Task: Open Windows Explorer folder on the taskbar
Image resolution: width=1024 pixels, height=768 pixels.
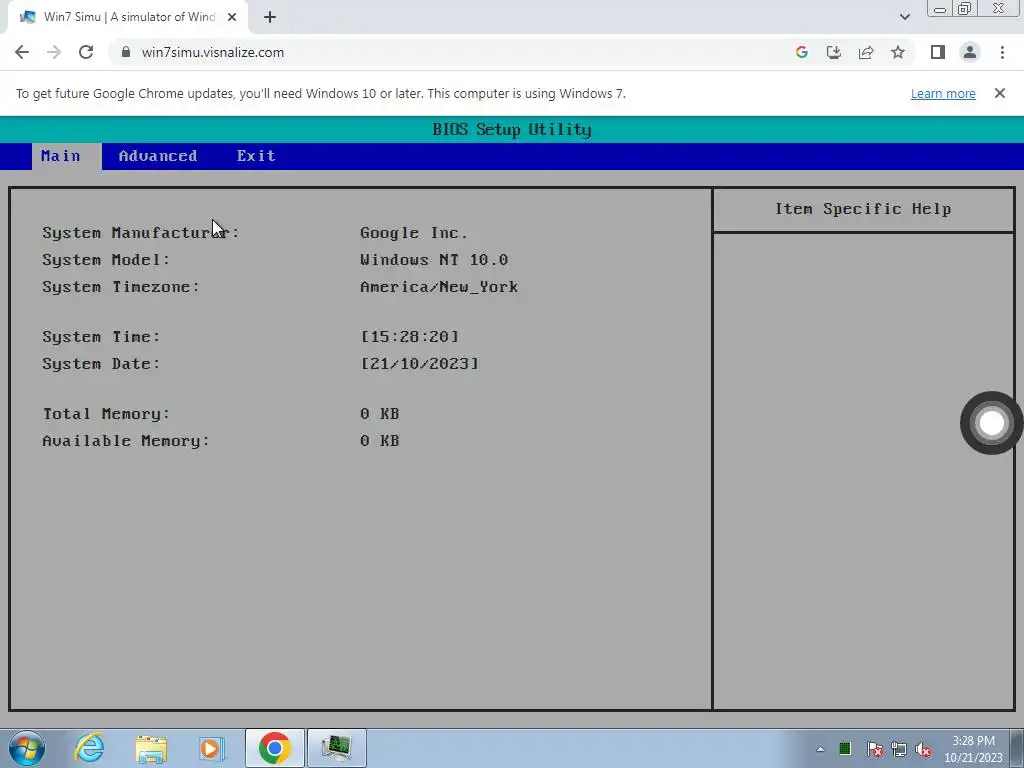Action: (x=152, y=748)
